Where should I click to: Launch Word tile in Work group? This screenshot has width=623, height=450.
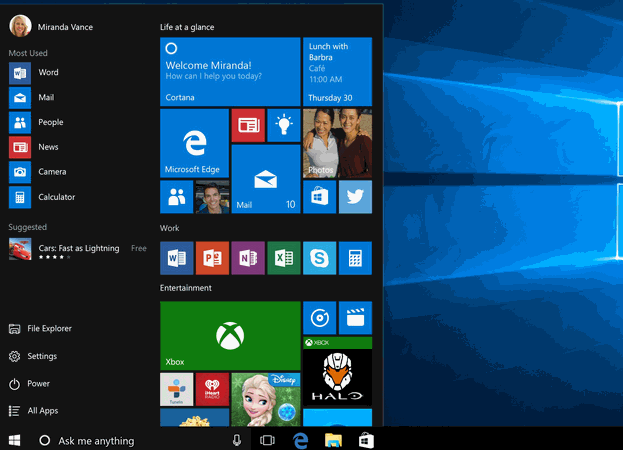coord(176,258)
